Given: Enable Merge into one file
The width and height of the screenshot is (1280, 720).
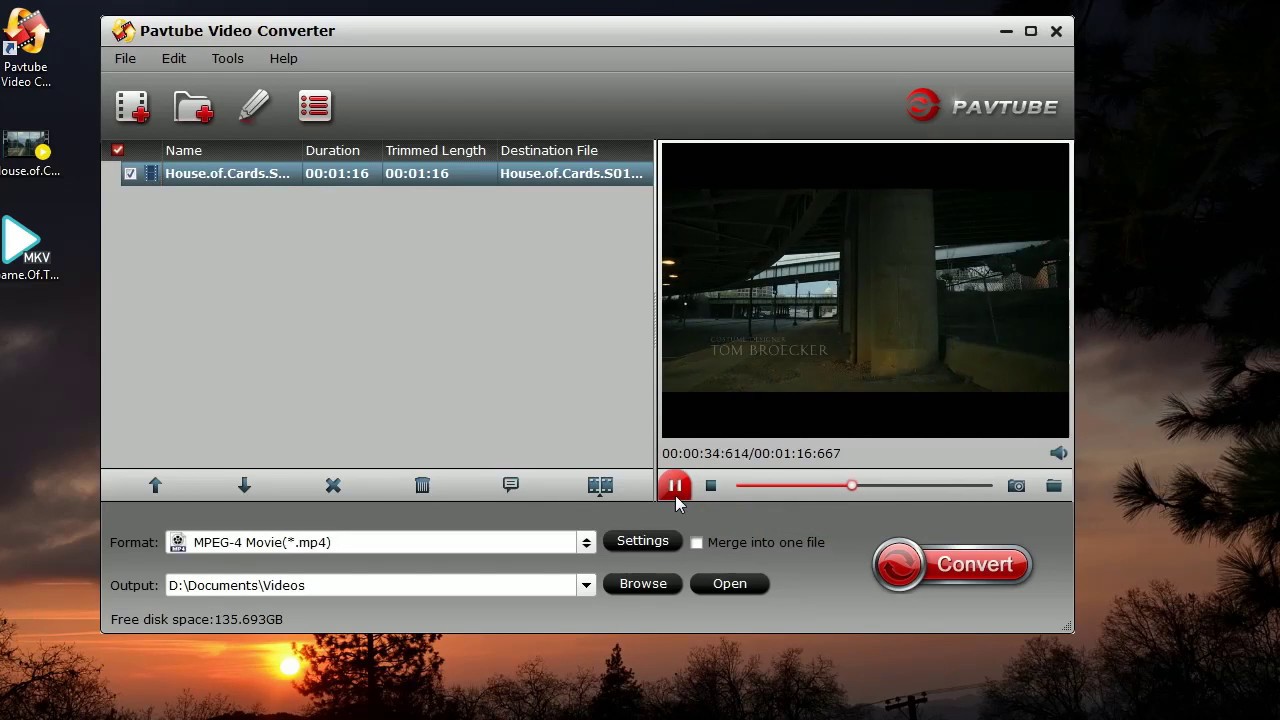Looking at the screenshot, I should (x=697, y=543).
